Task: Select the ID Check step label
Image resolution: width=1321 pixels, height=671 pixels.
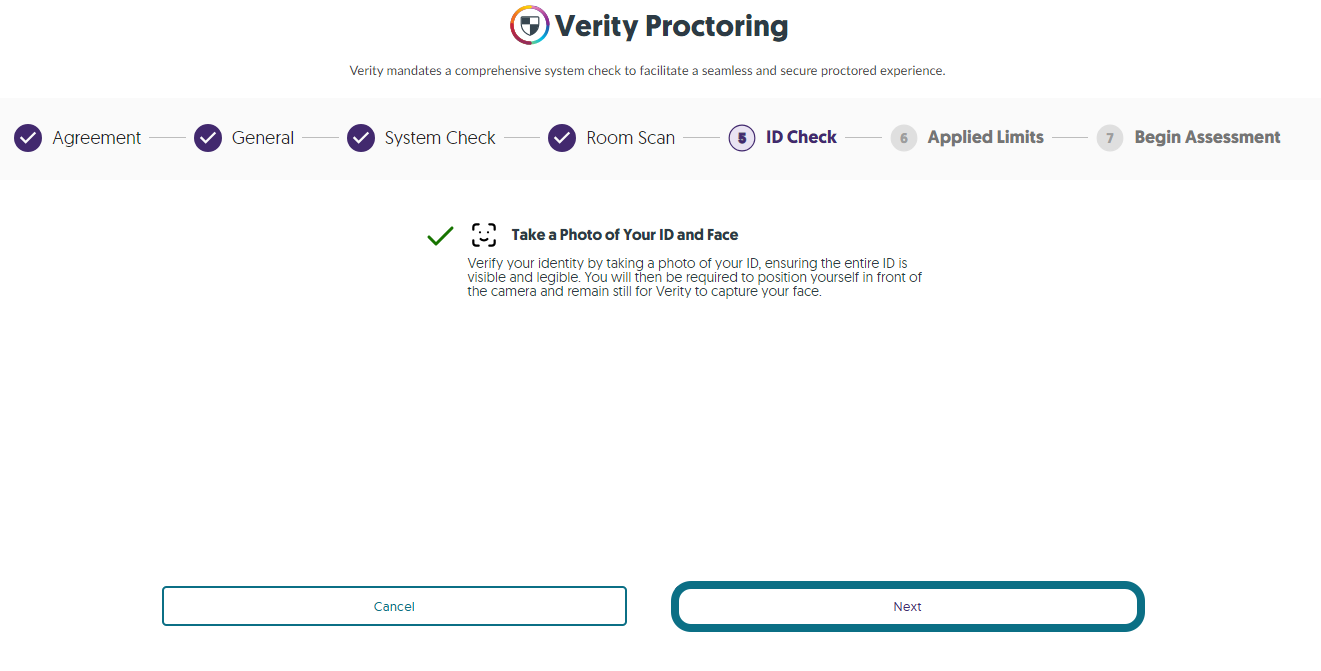Action: [x=802, y=137]
